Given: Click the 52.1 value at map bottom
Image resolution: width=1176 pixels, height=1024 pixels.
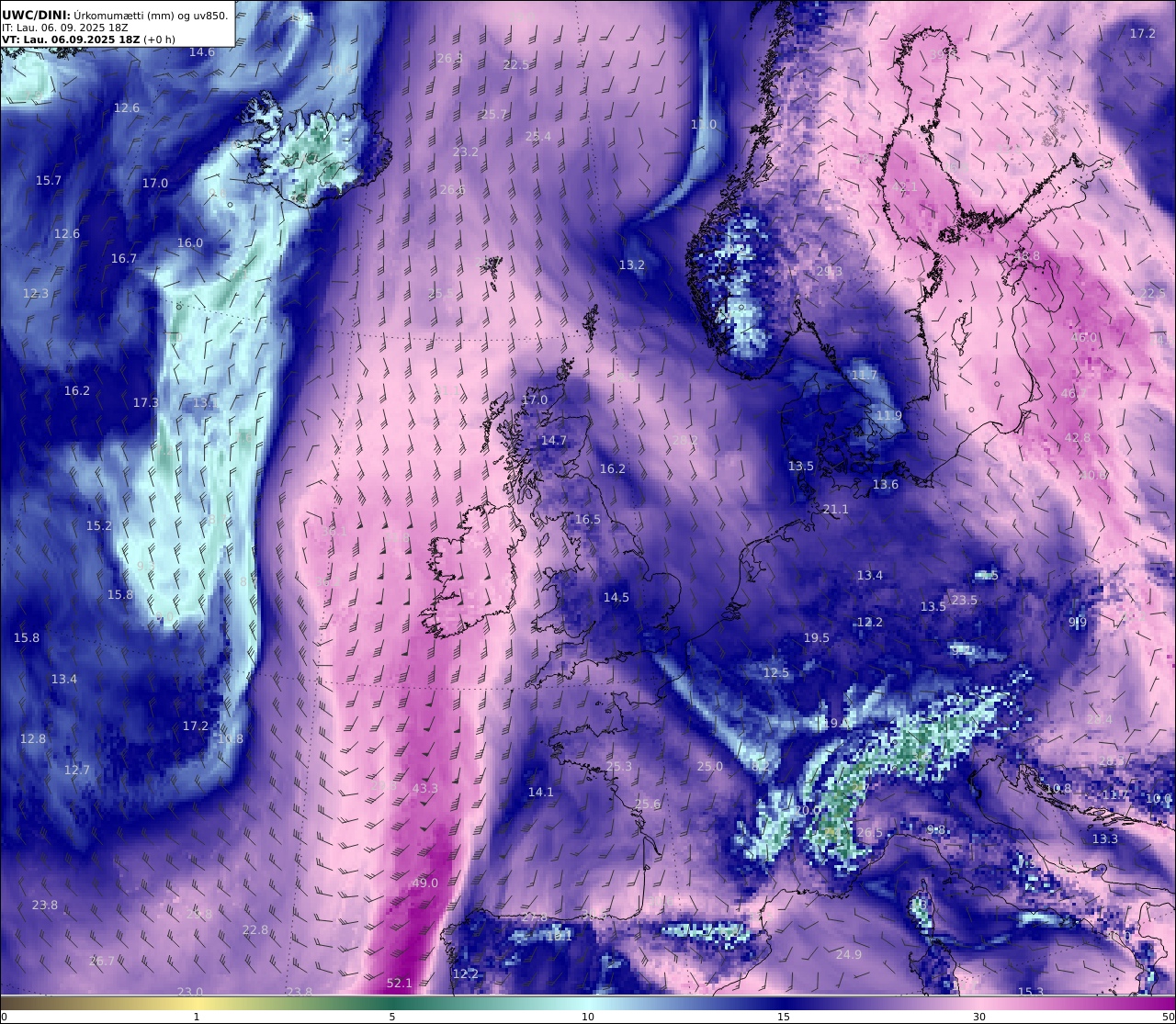Looking at the screenshot, I should tap(400, 983).
